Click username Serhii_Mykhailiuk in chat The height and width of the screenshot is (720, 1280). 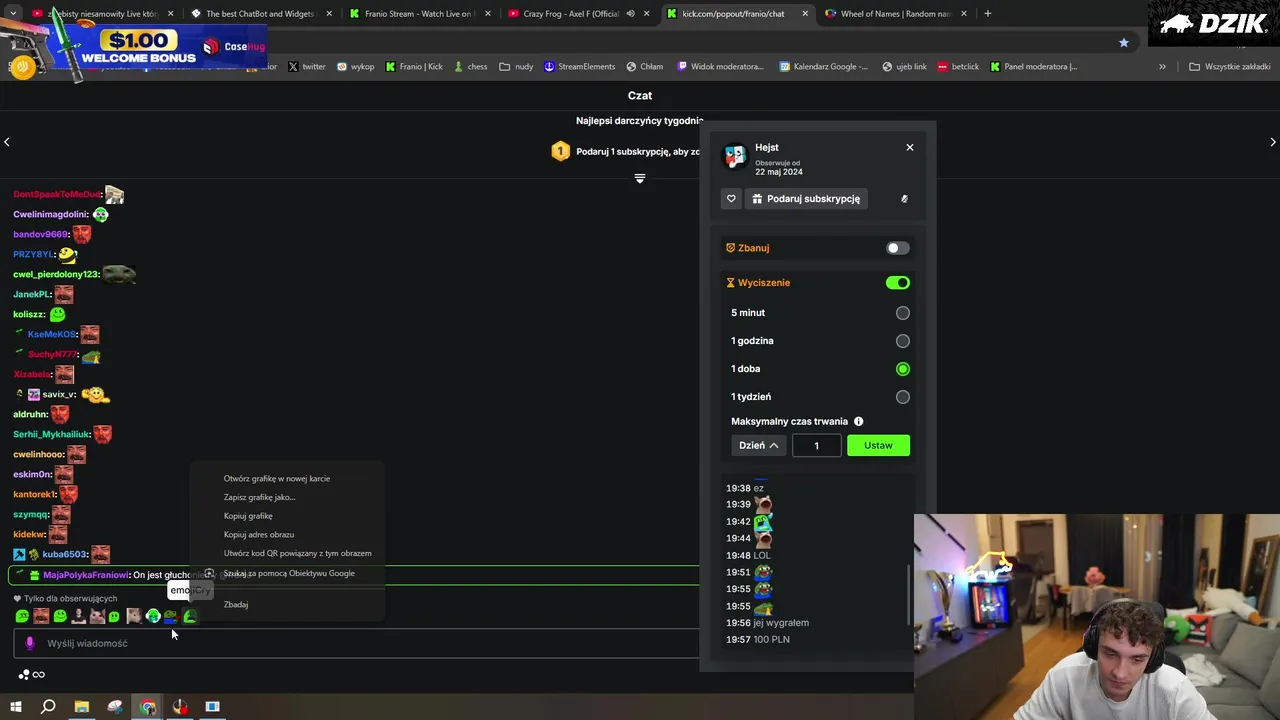[51, 435]
